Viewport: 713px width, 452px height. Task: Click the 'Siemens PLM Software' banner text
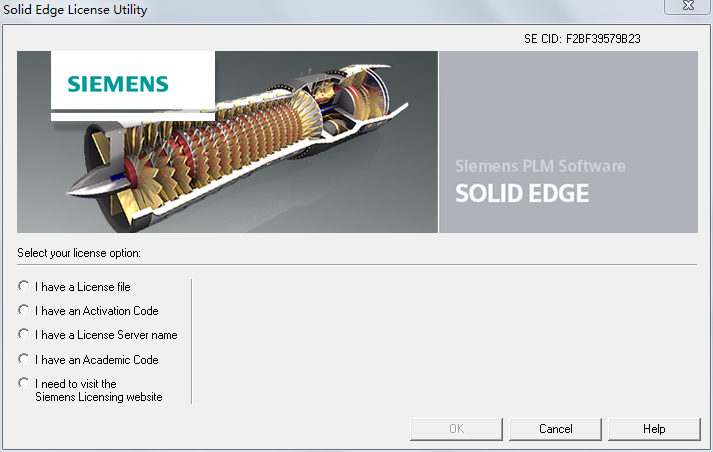pos(540,166)
